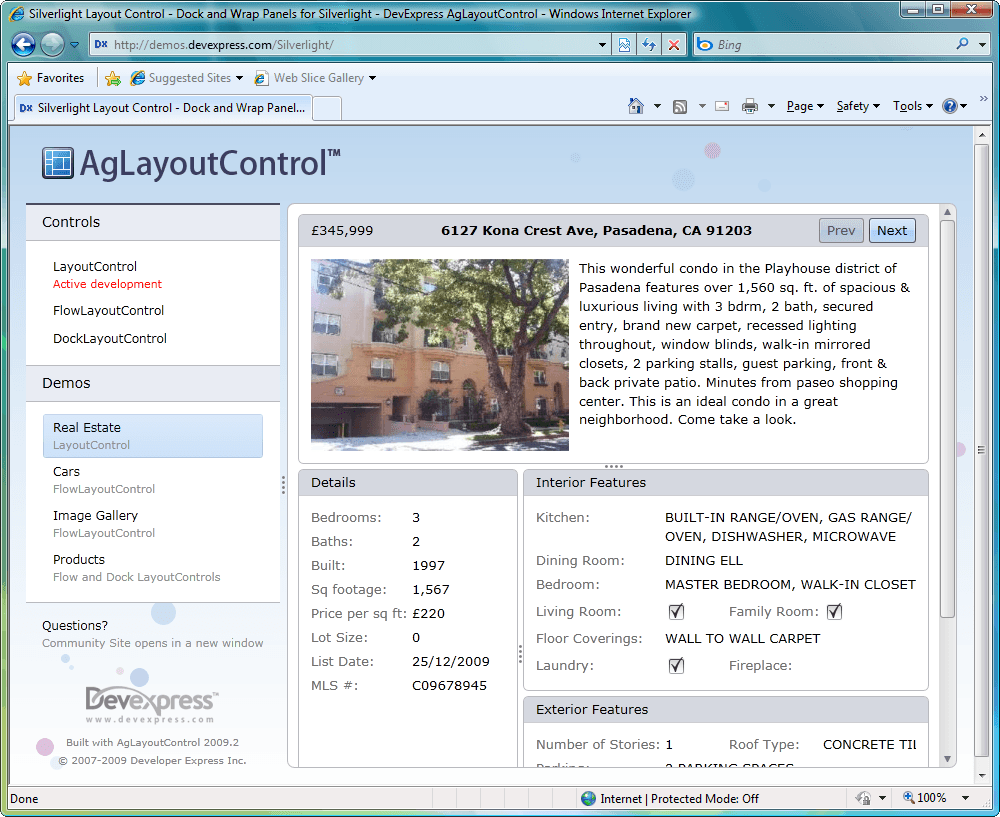
Task: Click the Read Mail icon
Action: tap(722, 106)
